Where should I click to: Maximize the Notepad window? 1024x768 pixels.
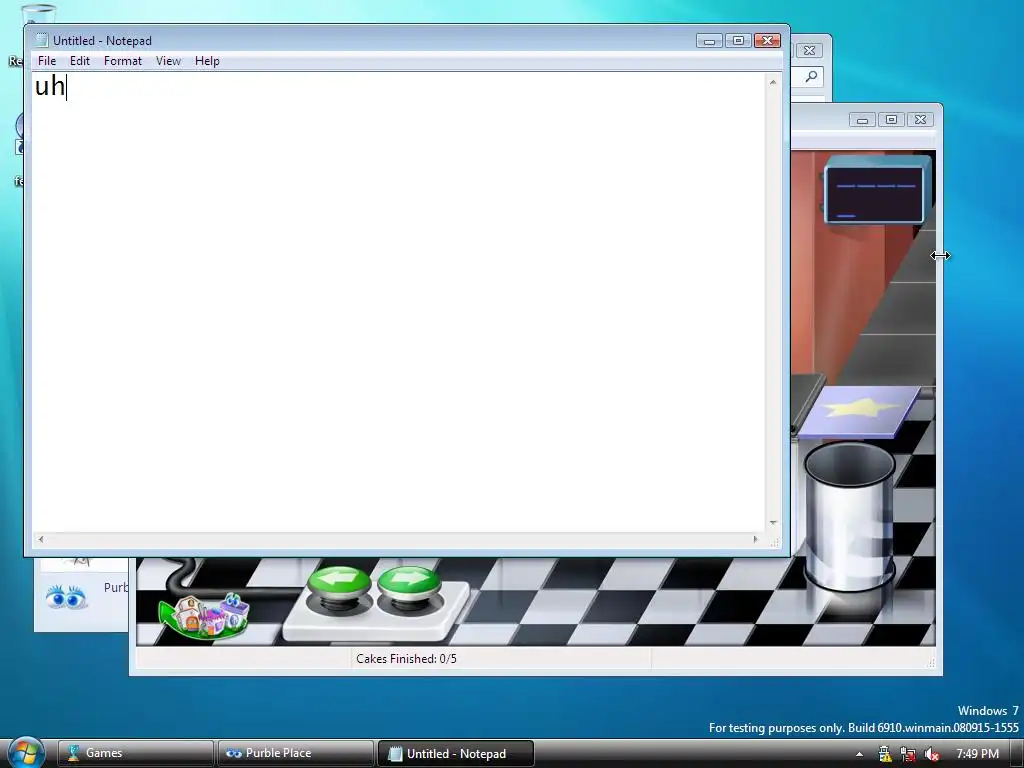tap(738, 40)
